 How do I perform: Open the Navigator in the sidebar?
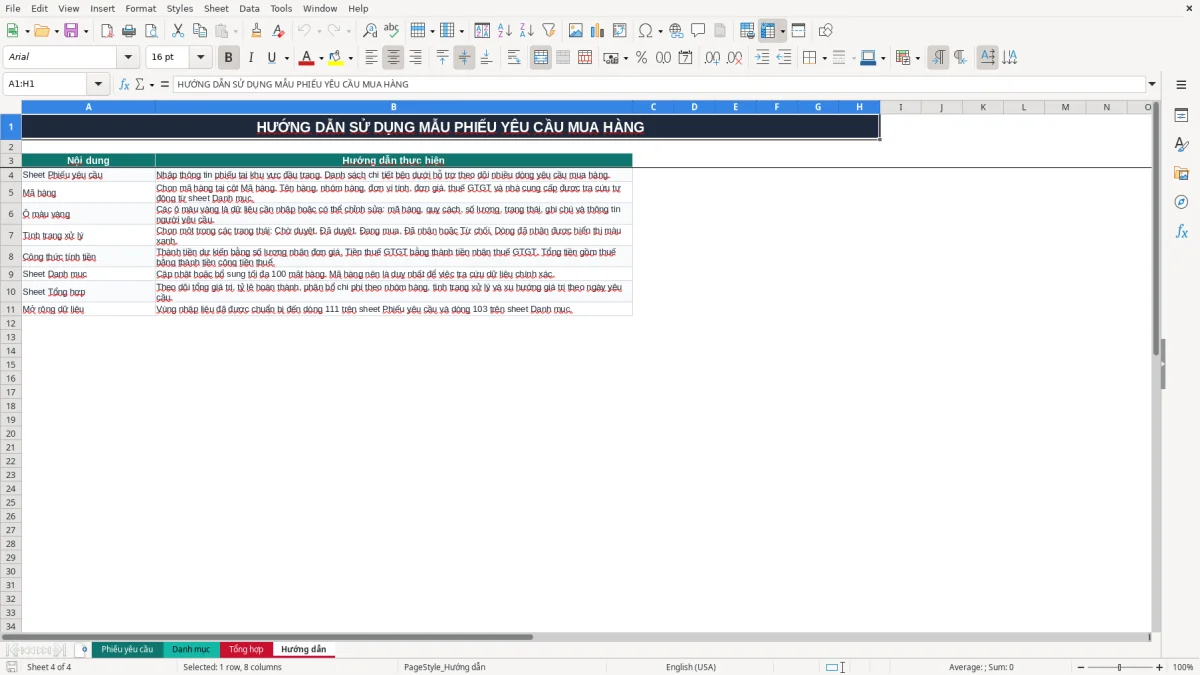click(x=1181, y=203)
